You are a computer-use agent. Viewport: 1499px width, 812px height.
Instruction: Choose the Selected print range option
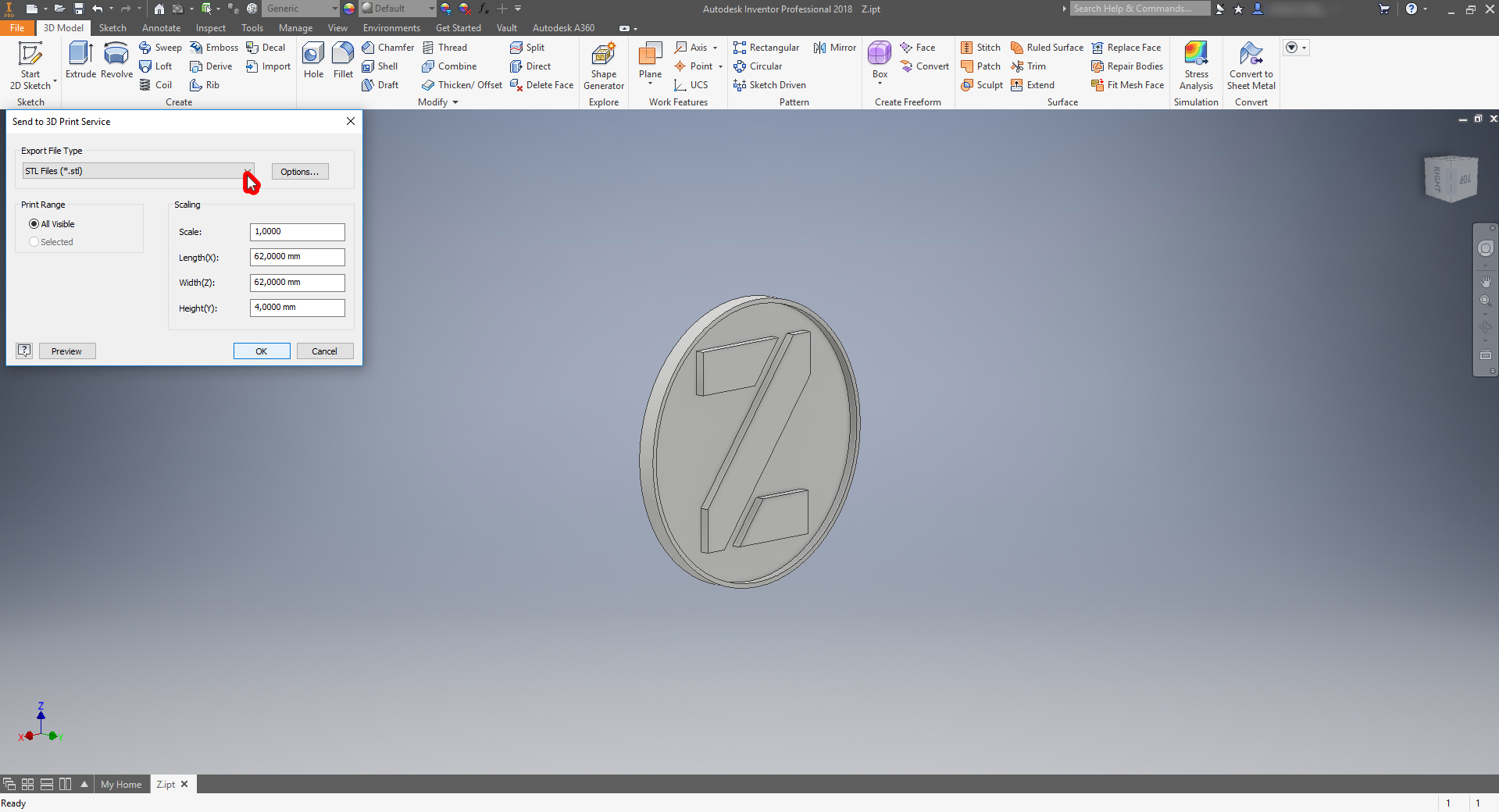34,242
